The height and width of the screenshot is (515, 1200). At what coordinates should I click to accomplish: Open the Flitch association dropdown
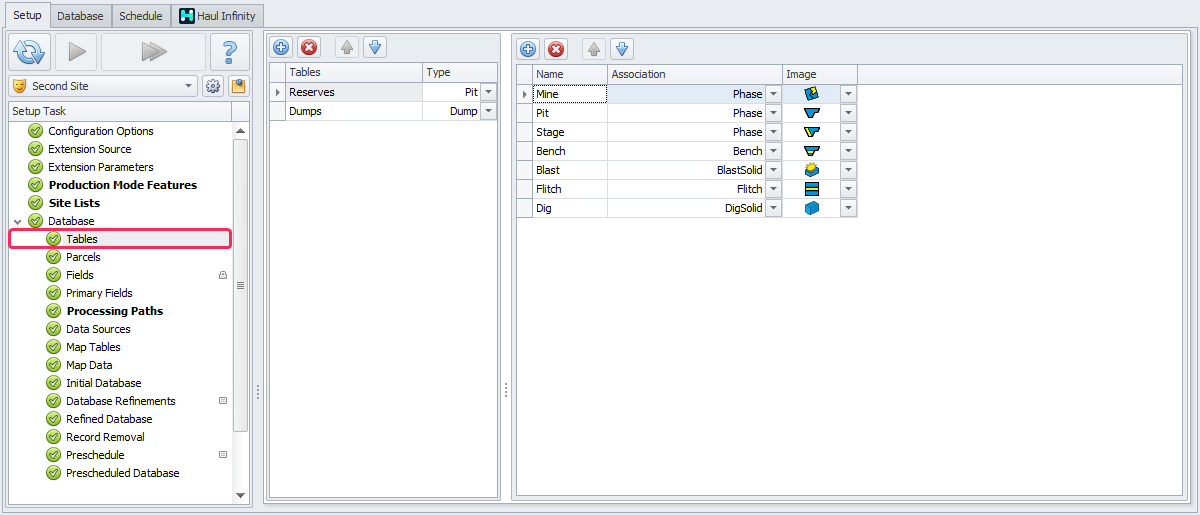pyautogui.click(x=773, y=189)
